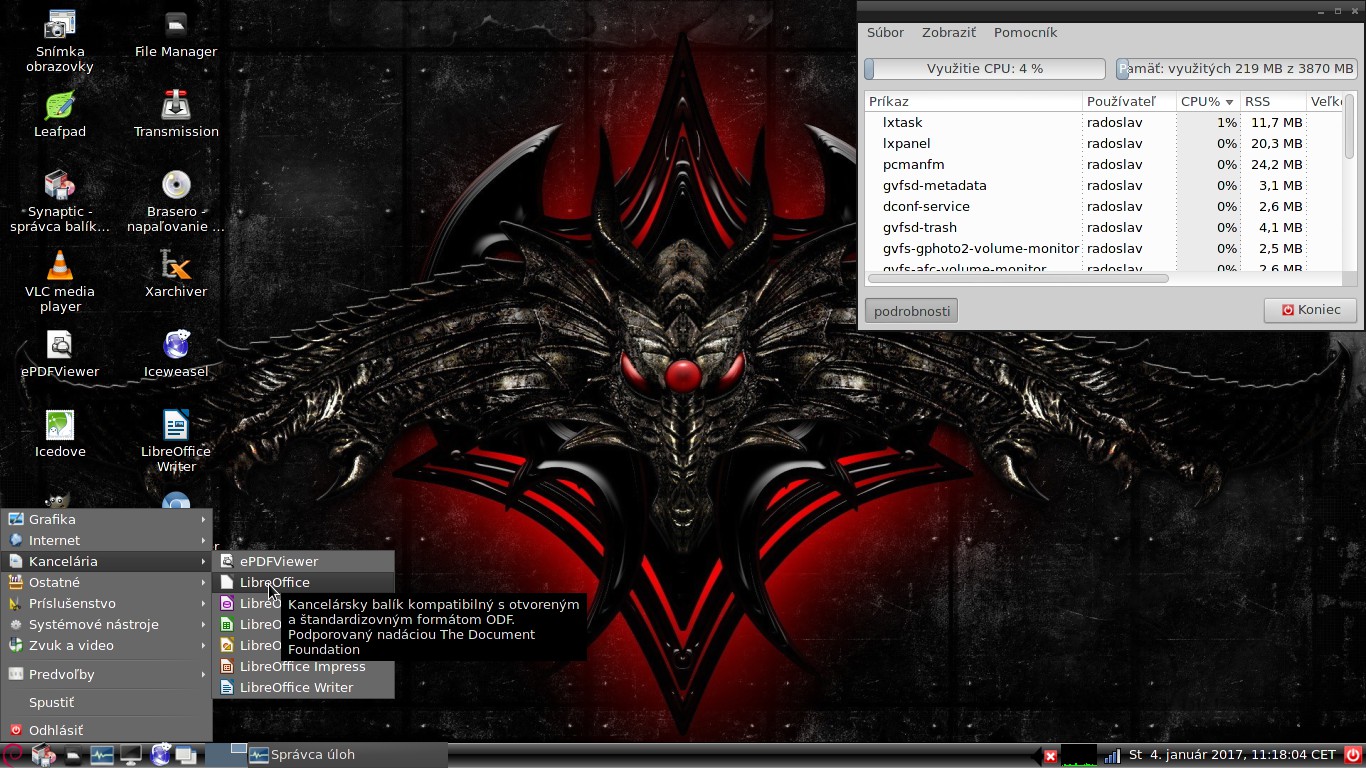Click the red power button in the taskbar
The width and height of the screenshot is (1366, 768).
click(x=1353, y=755)
